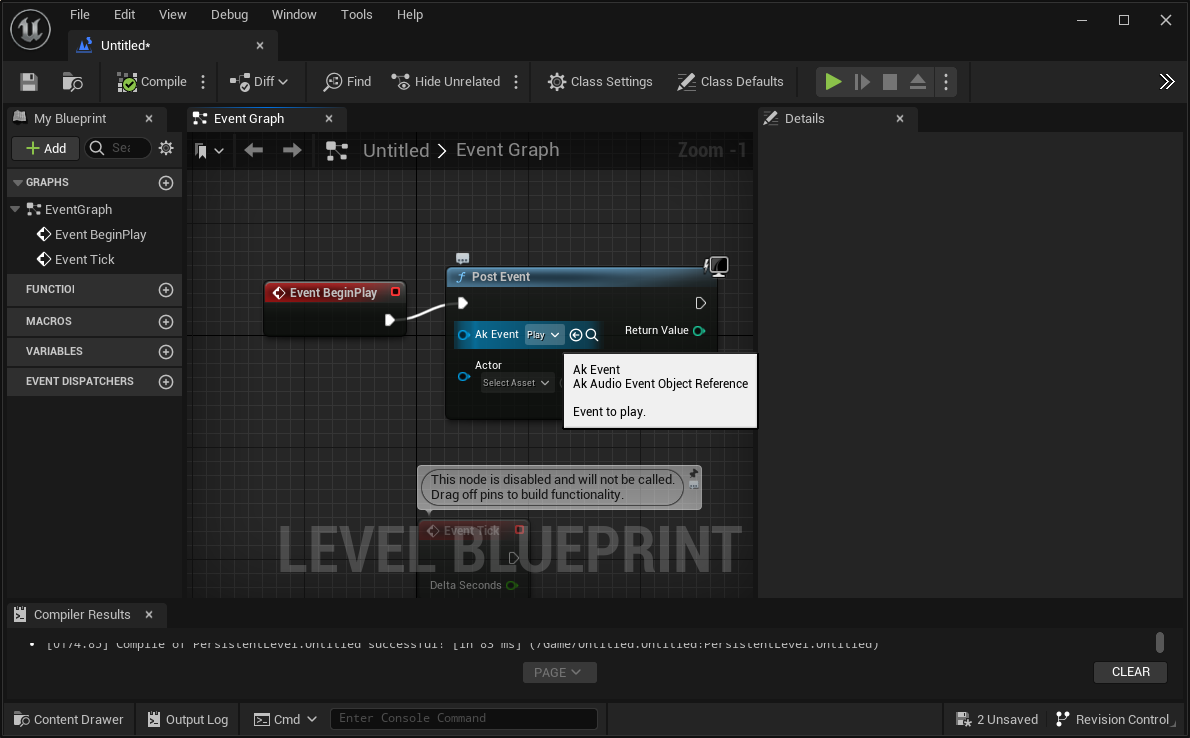1190x738 pixels.
Task: Close the Event Graph tab
Action: point(329,118)
